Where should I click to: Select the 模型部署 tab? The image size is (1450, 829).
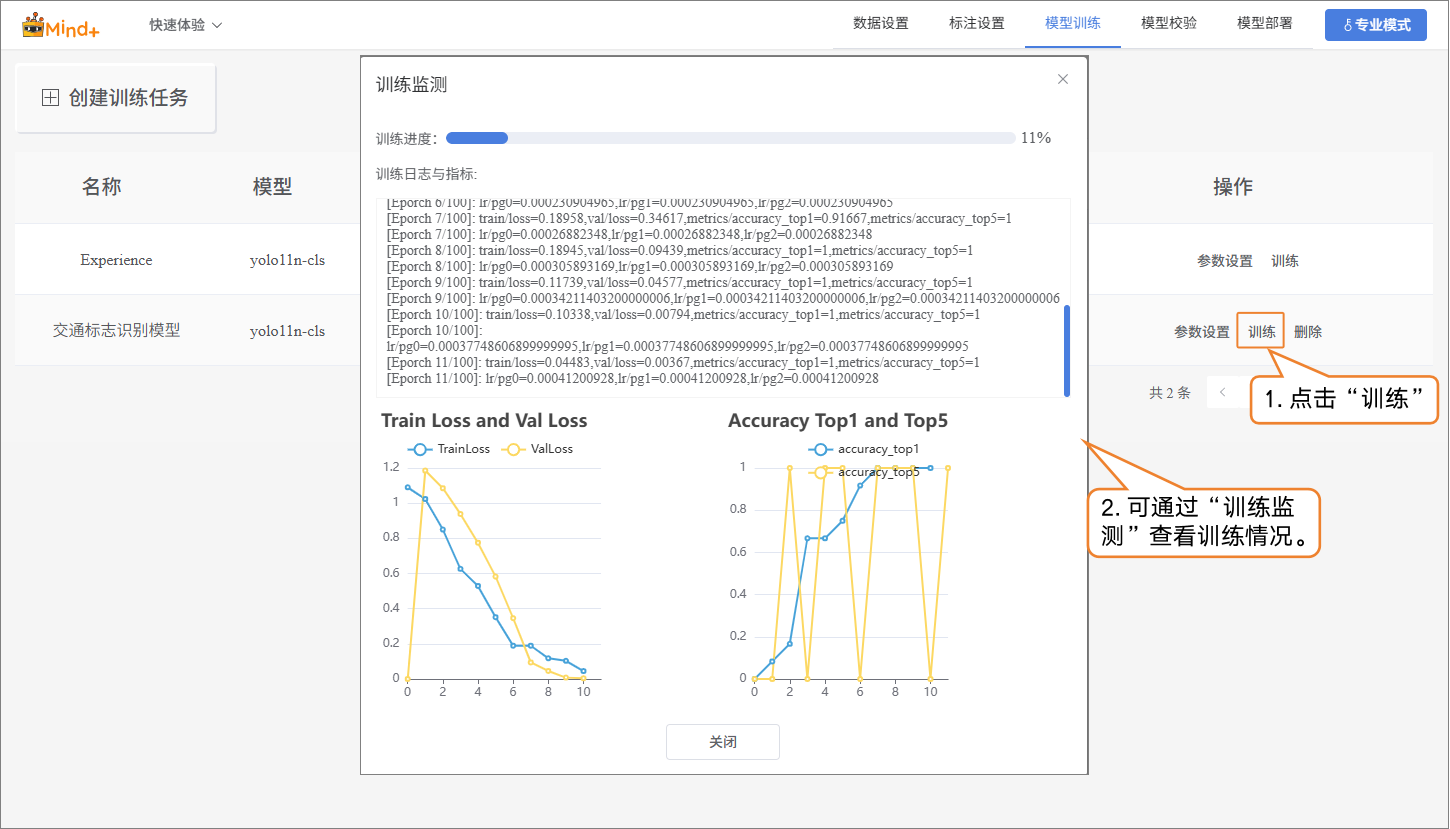click(x=1264, y=23)
